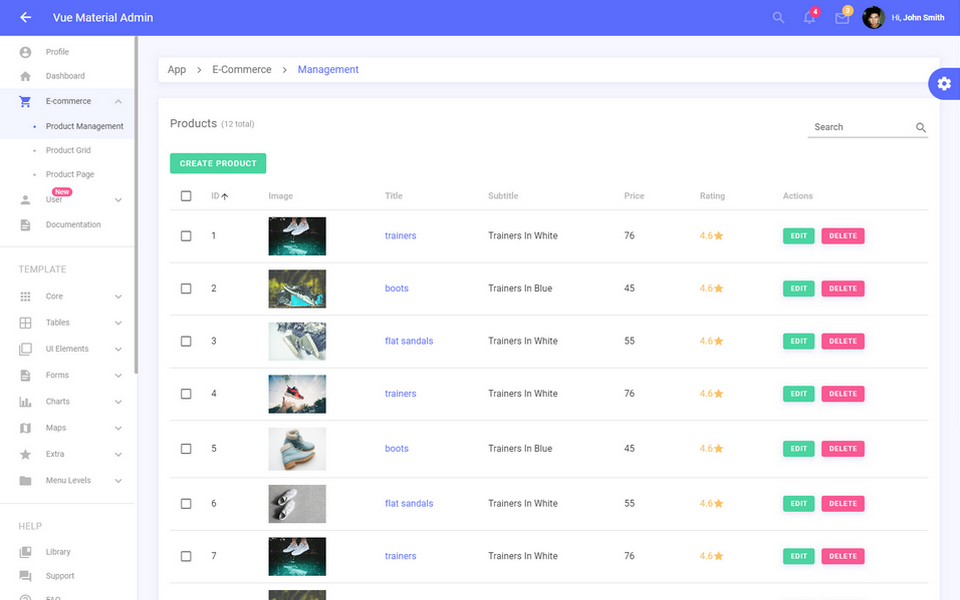Click the CREATE PRODUCT button
Image resolution: width=960 pixels, height=600 pixels.
pos(217,163)
